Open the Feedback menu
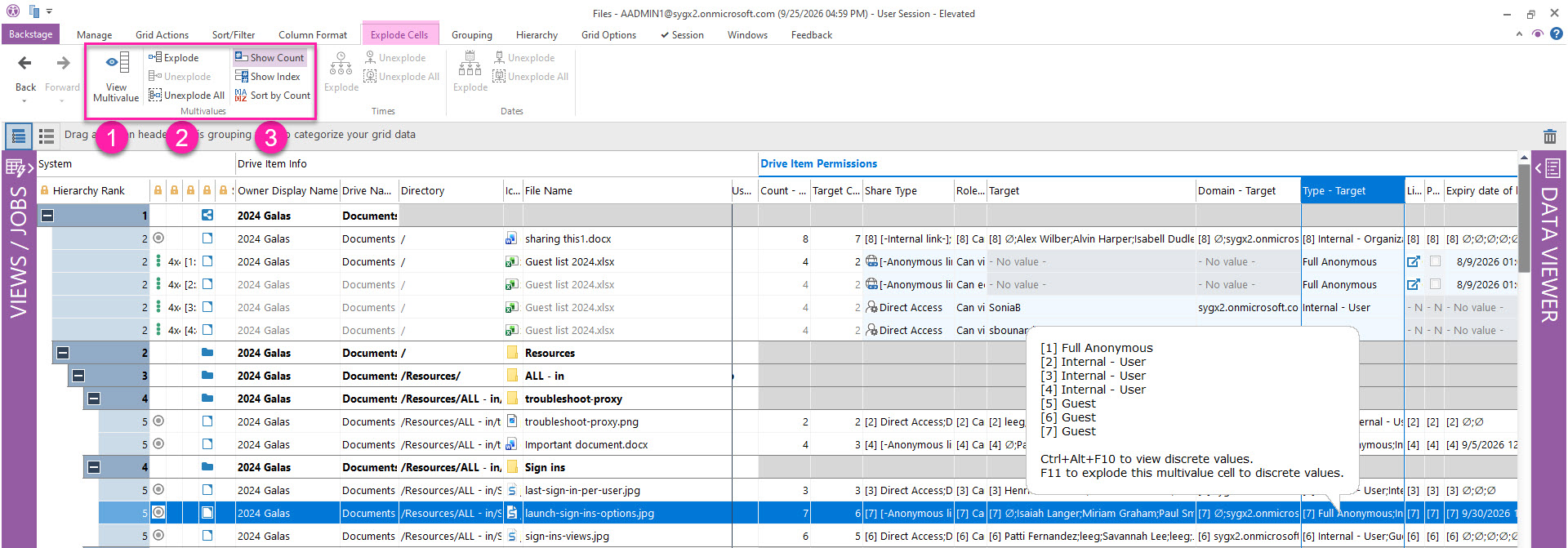The height and width of the screenshot is (548, 1568). point(812,35)
